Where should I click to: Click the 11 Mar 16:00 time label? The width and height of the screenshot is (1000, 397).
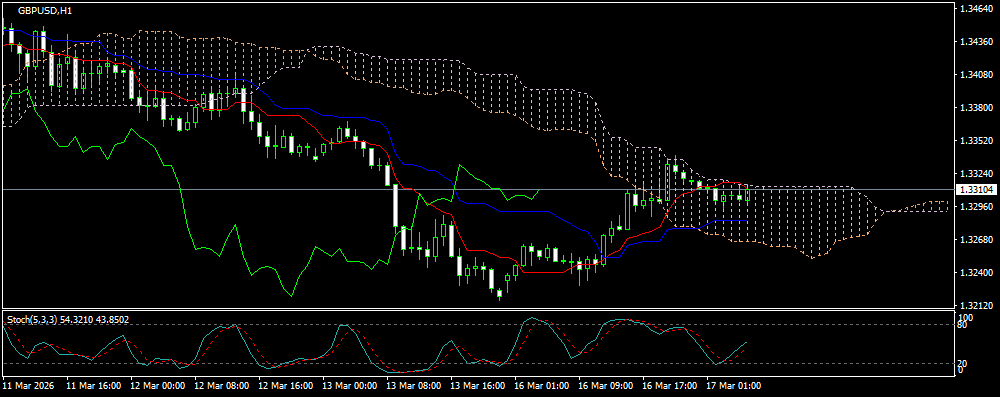(94, 386)
